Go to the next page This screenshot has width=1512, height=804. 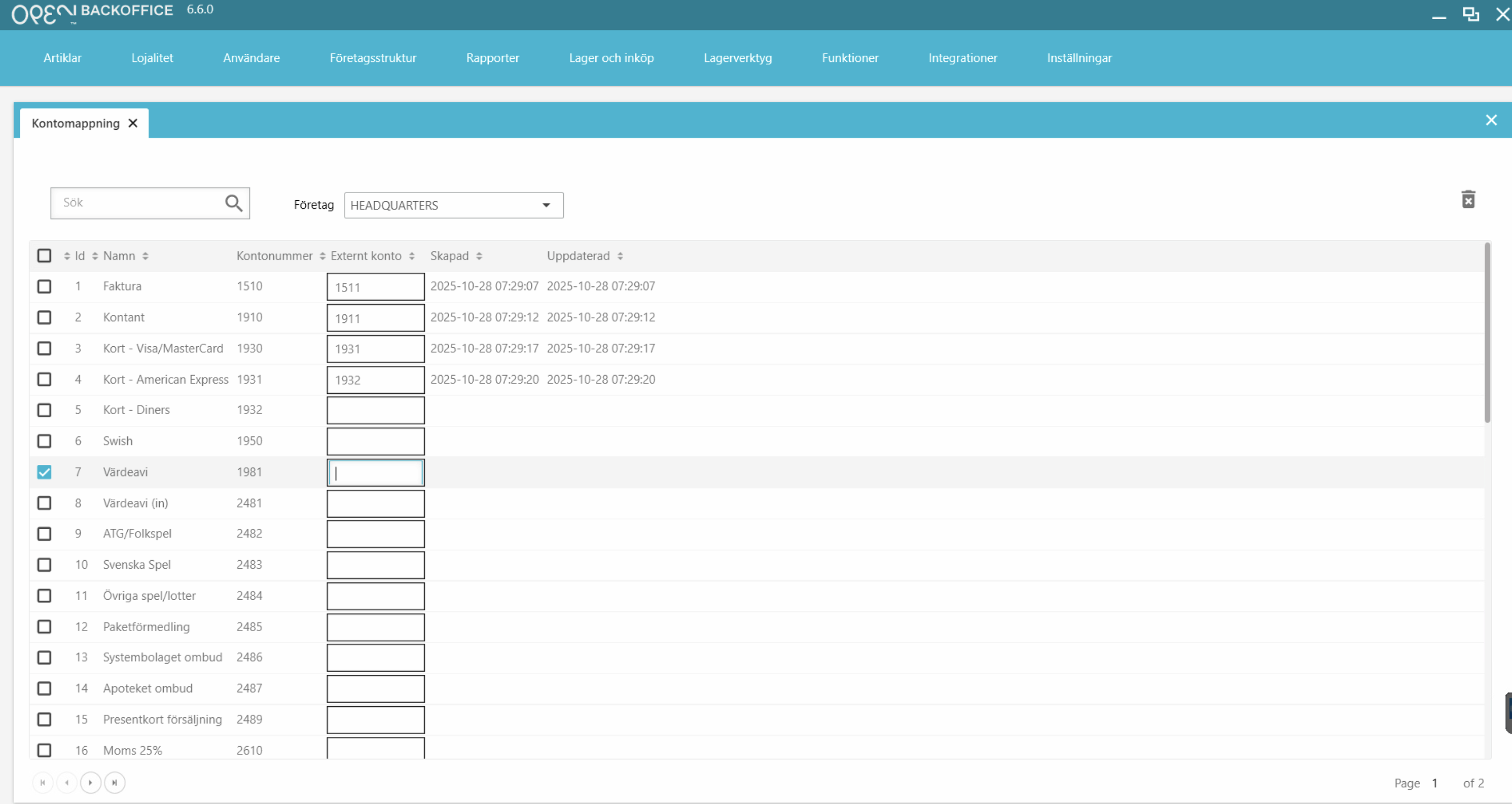point(90,782)
